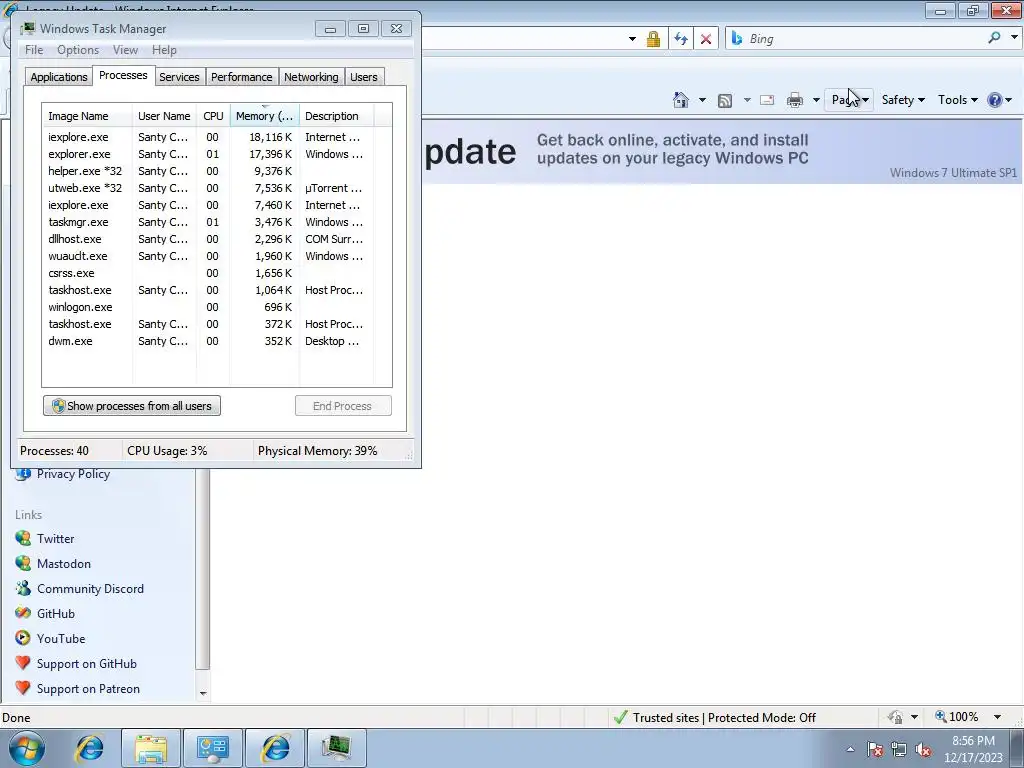Open the address bar dropdown arrow
Image resolution: width=1024 pixels, height=768 pixels.
pyautogui.click(x=632, y=39)
